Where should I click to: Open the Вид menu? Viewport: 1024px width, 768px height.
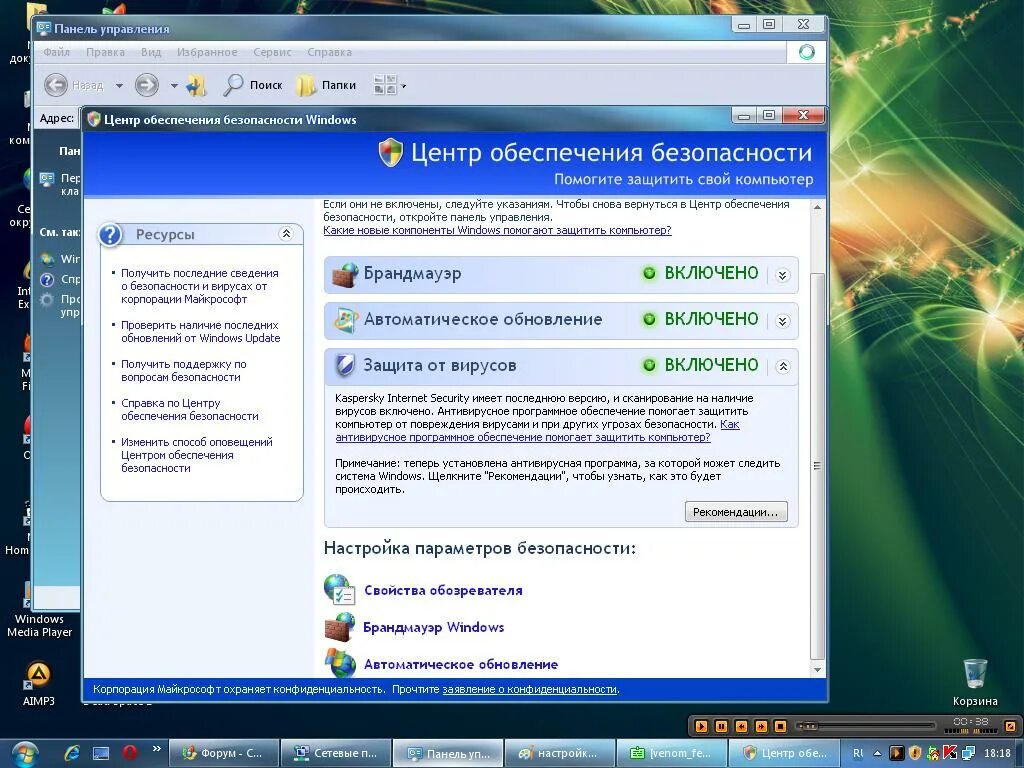click(151, 52)
